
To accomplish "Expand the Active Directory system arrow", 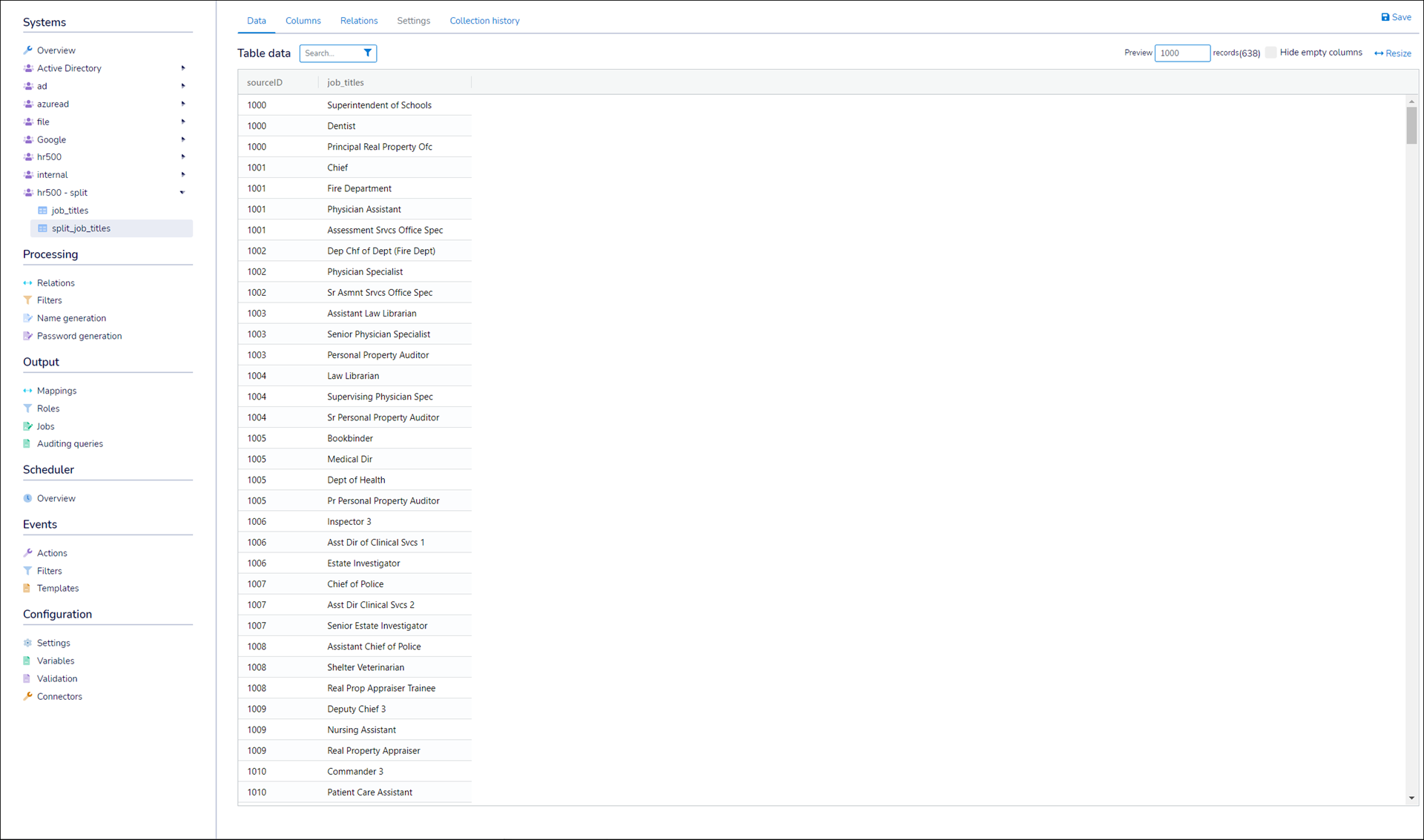I will [183, 68].
